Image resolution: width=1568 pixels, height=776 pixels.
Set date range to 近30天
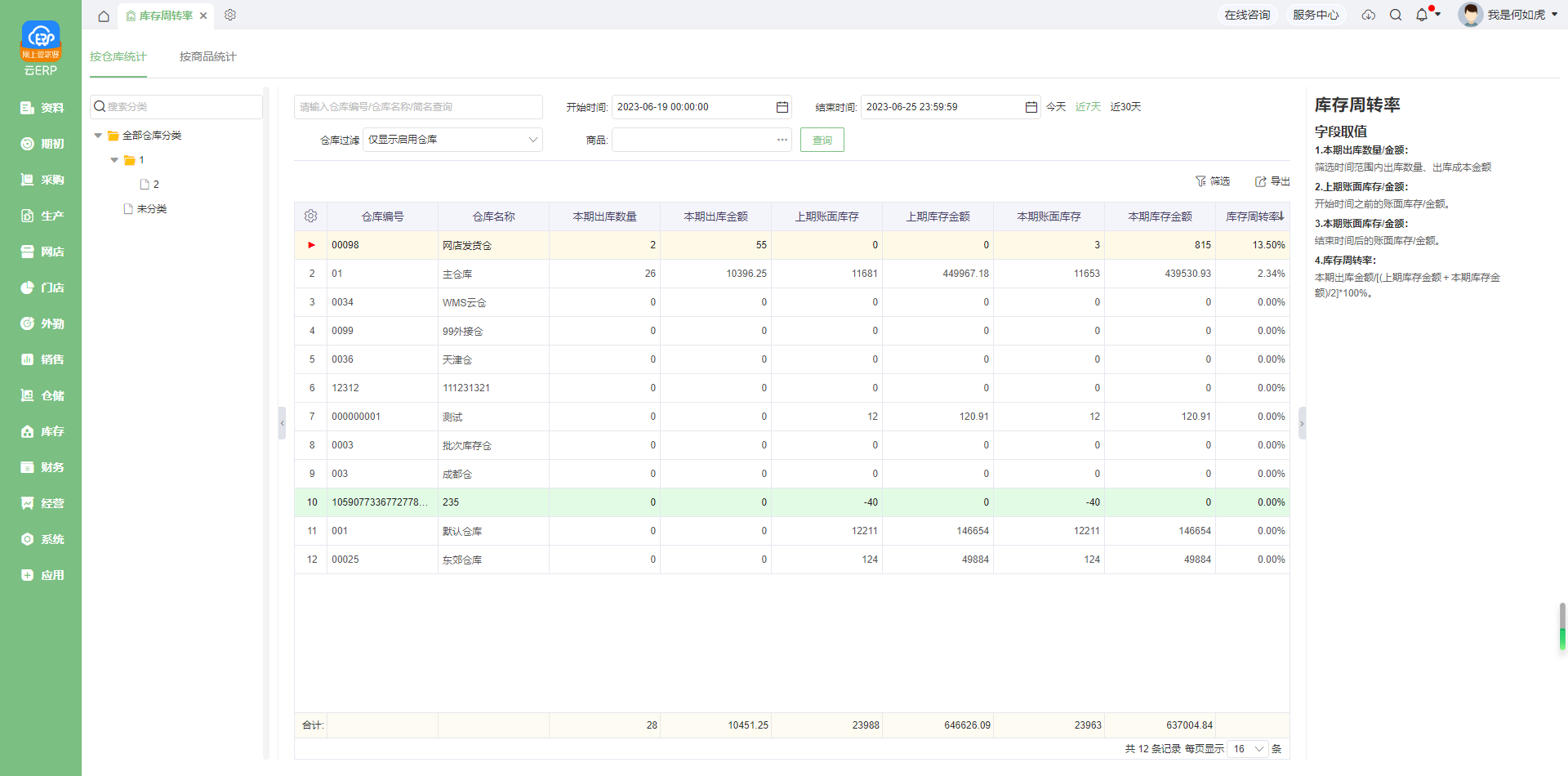pos(1125,107)
